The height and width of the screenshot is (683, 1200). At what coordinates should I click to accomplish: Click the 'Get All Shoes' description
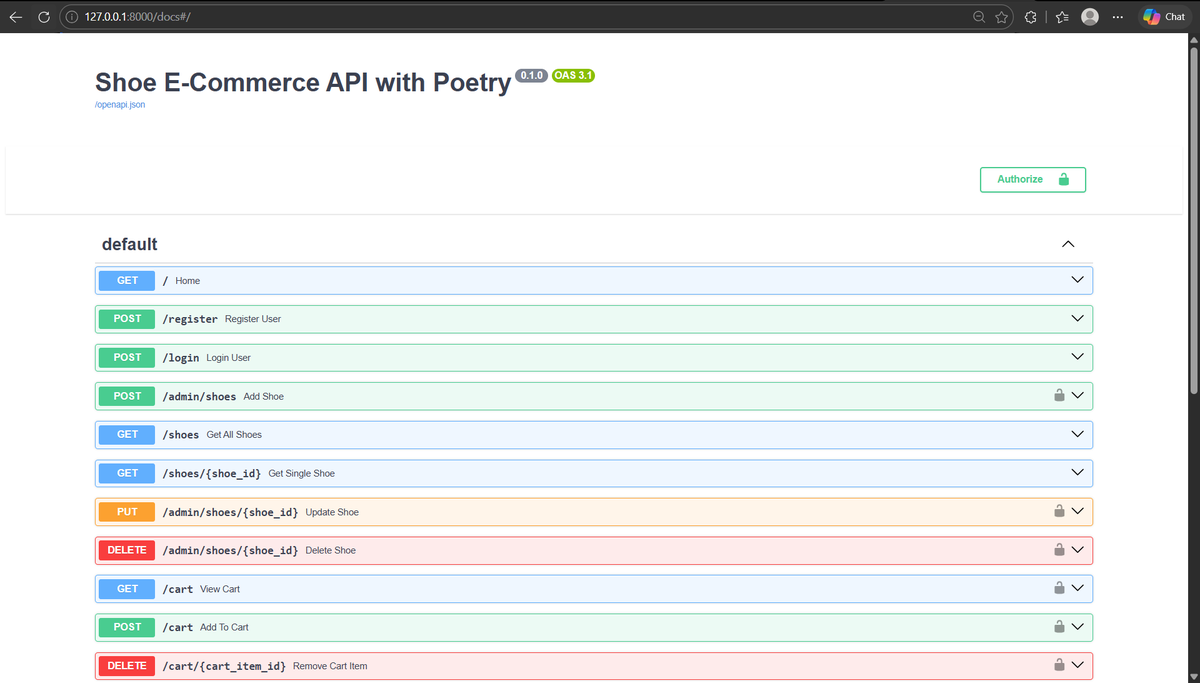click(234, 434)
